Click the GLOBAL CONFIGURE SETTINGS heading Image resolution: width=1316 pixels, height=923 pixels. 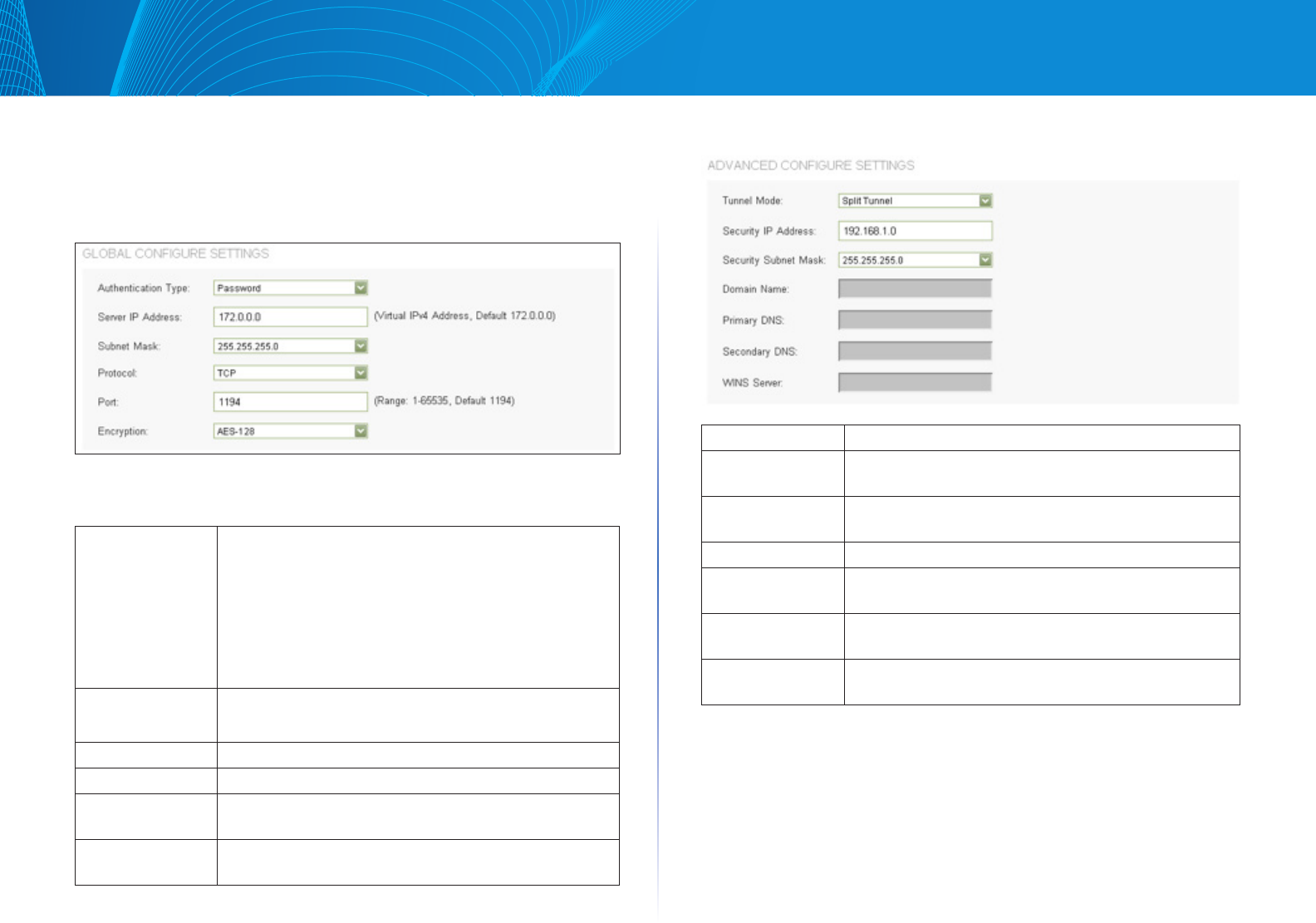175,253
